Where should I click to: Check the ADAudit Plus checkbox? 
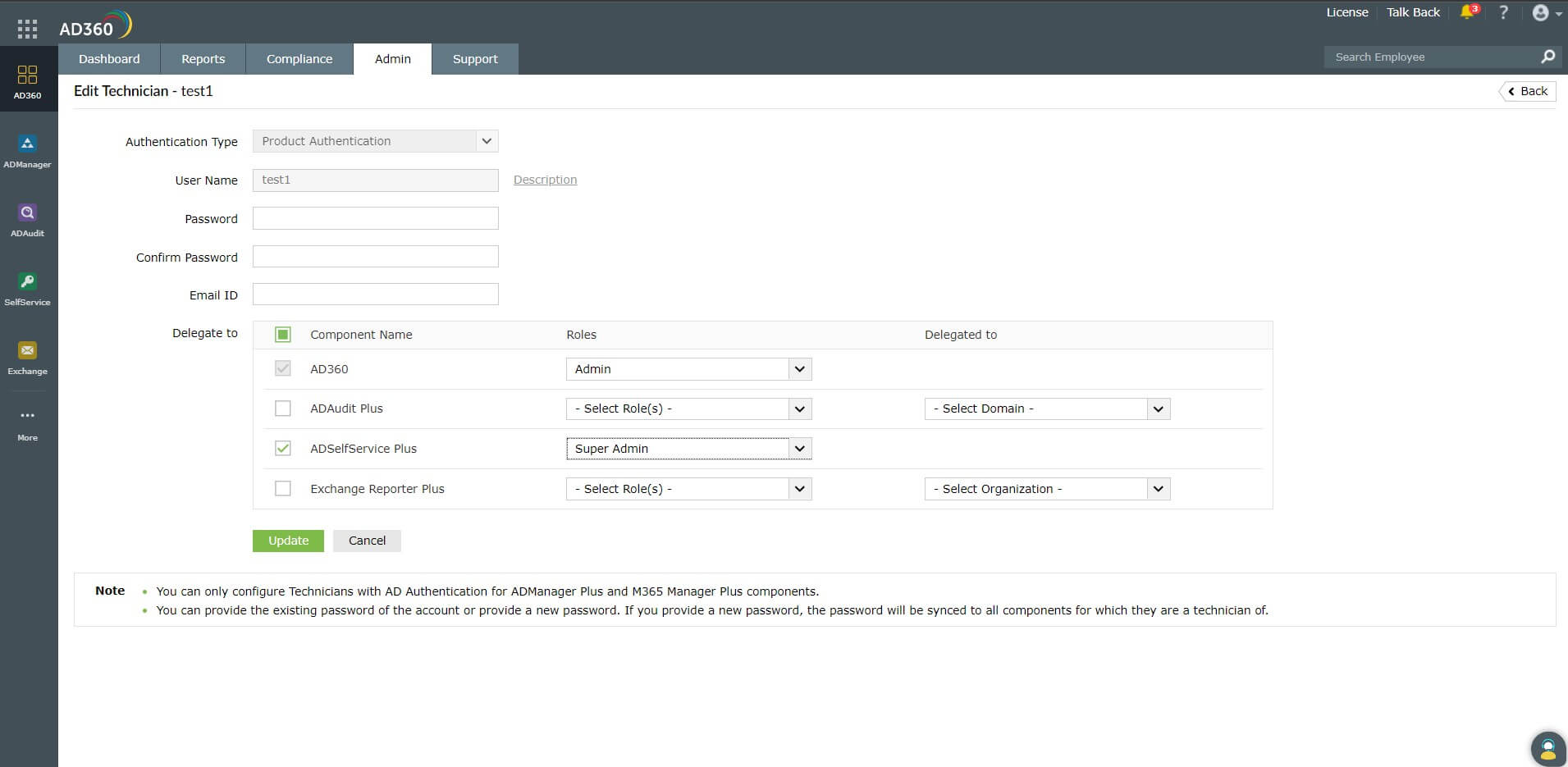pyautogui.click(x=283, y=409)
